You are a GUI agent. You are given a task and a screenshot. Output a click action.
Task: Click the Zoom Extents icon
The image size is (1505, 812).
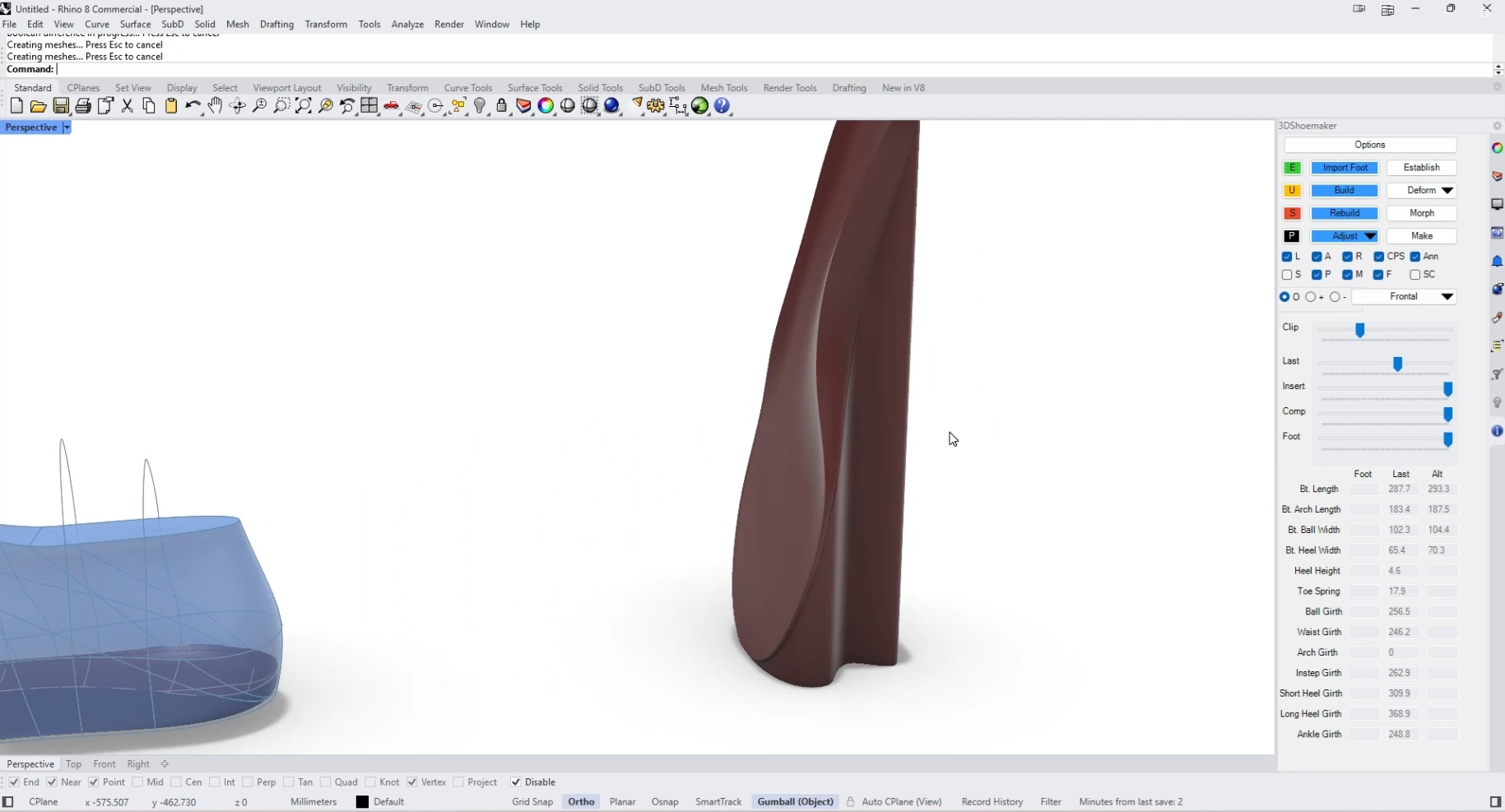[304, 106]
